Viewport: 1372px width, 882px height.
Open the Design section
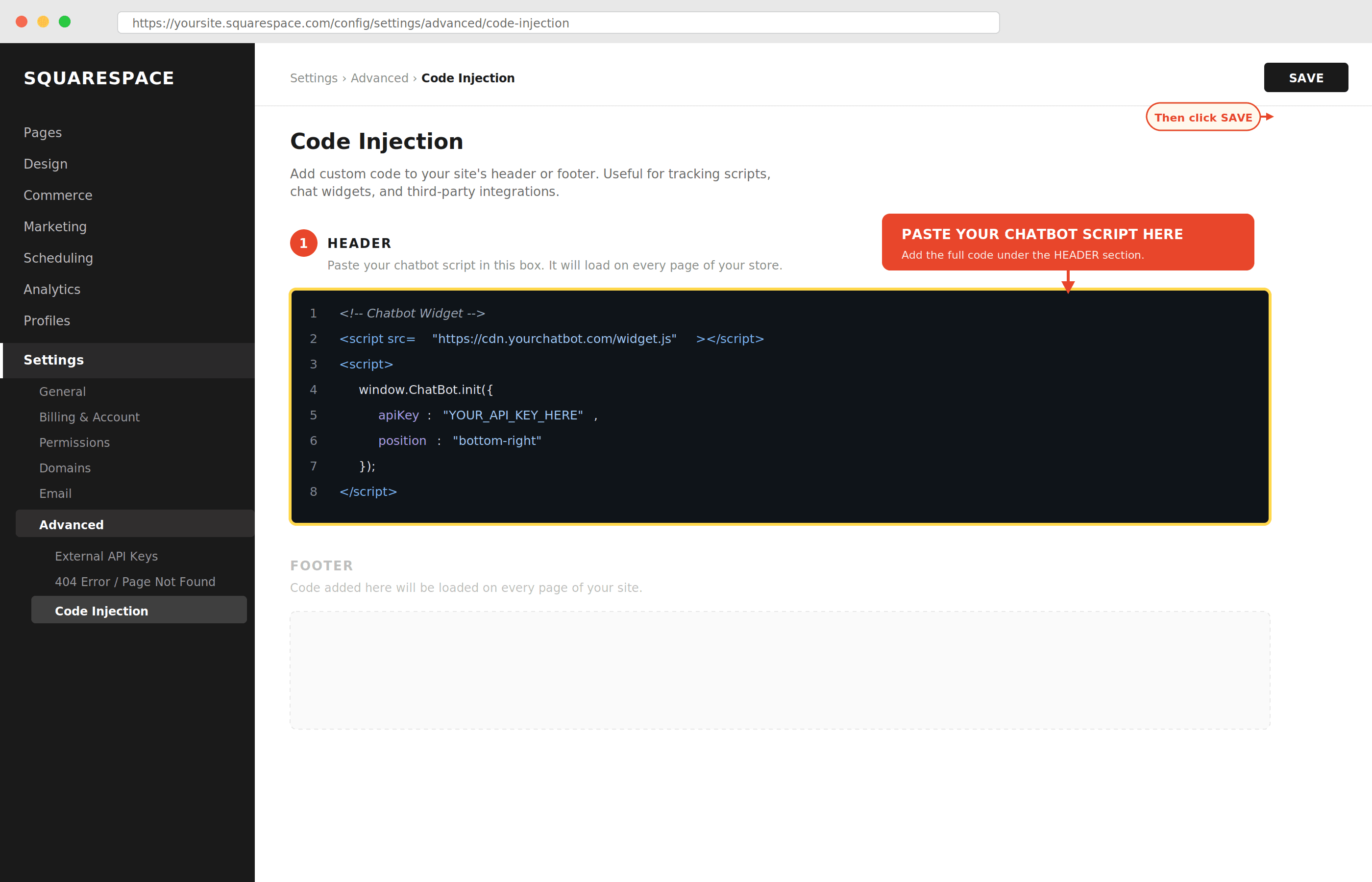click(45, 164)
